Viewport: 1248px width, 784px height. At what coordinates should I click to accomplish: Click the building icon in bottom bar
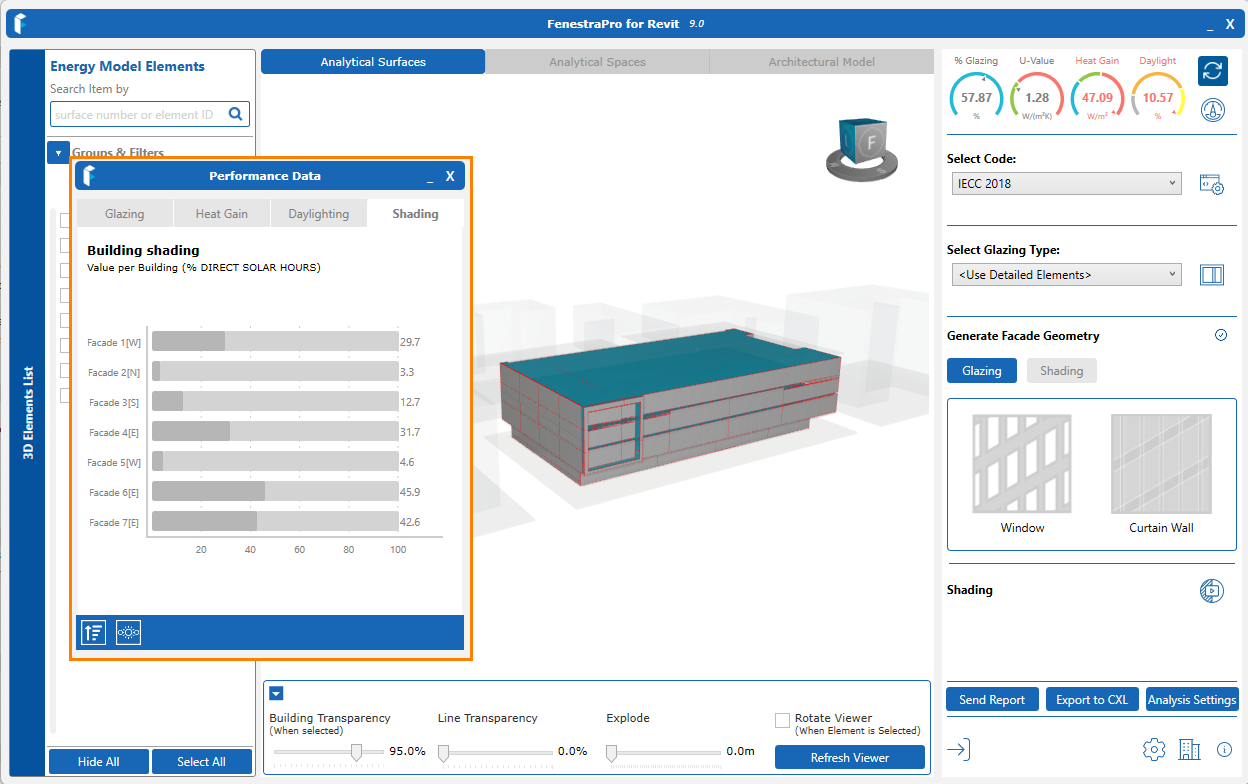pyautogui.click(x=1189, y=749)
